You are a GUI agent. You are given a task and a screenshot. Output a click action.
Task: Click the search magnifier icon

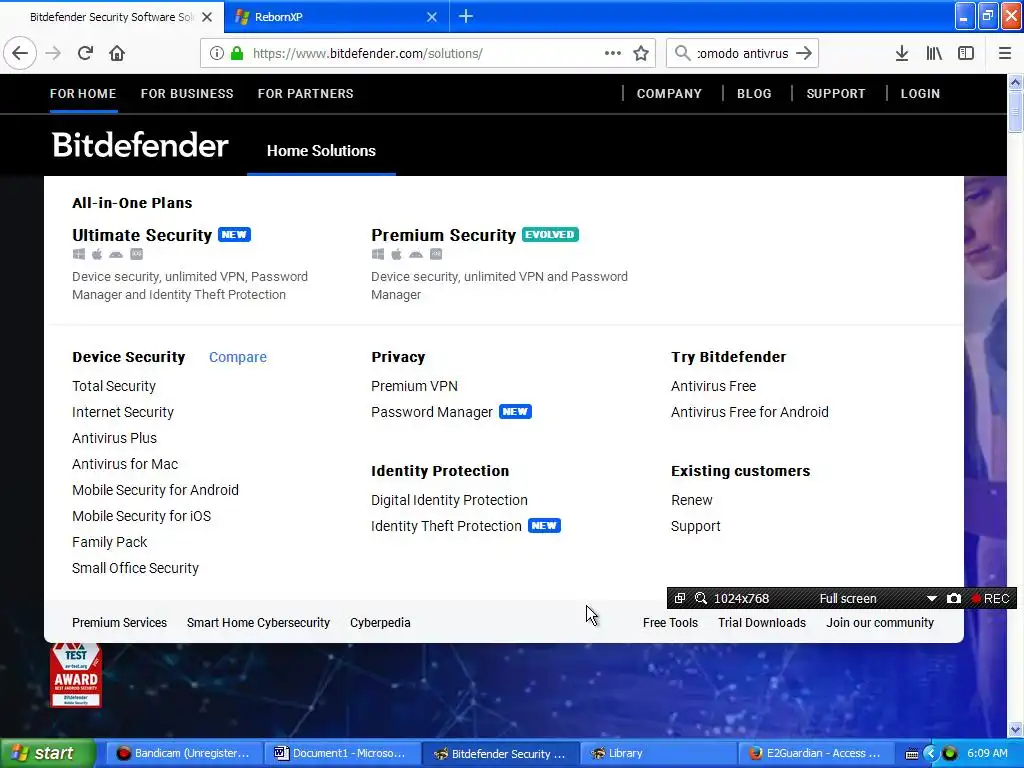(x=682, y=53)
